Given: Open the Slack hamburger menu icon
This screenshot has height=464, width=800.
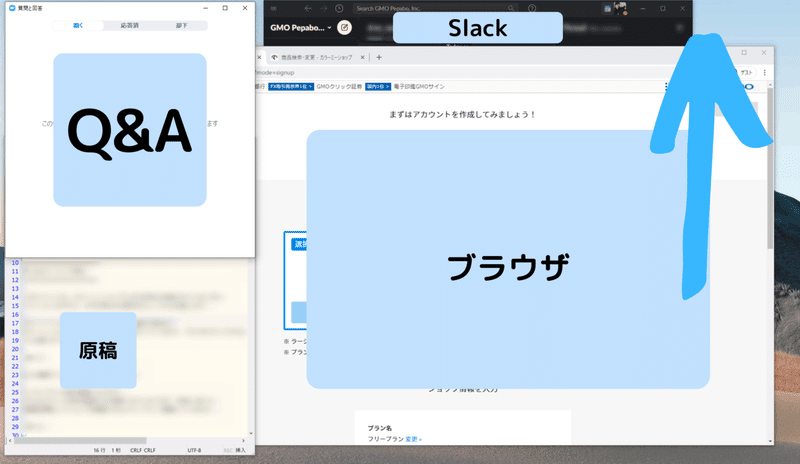Looking at the screenshot, I should (x=273, y=9).
